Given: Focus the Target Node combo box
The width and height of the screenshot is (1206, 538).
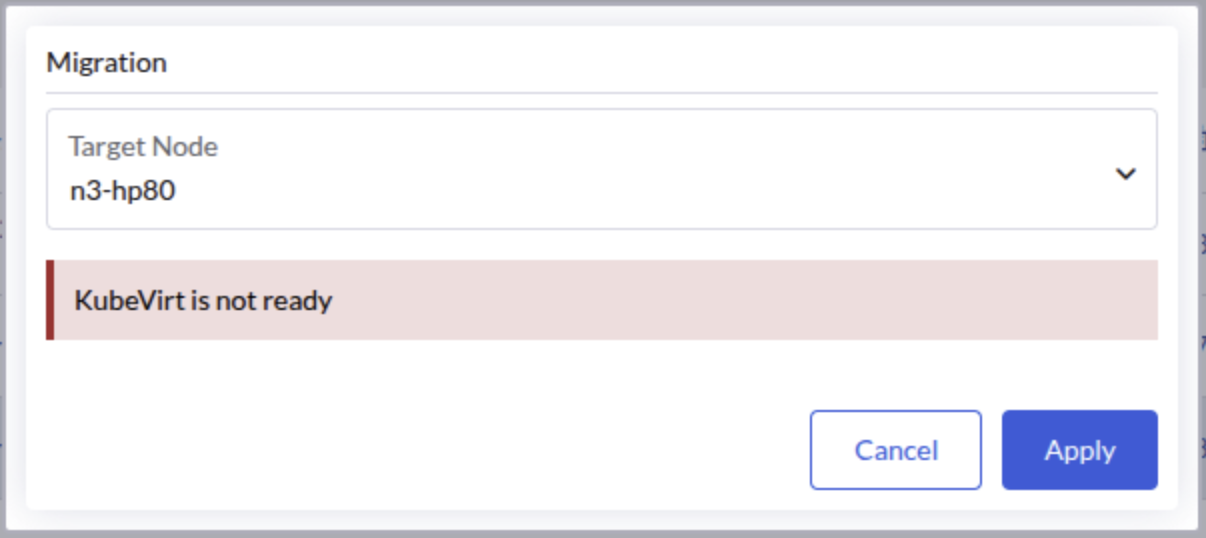Looking at the screenshot, I should [x=600, y=169].
